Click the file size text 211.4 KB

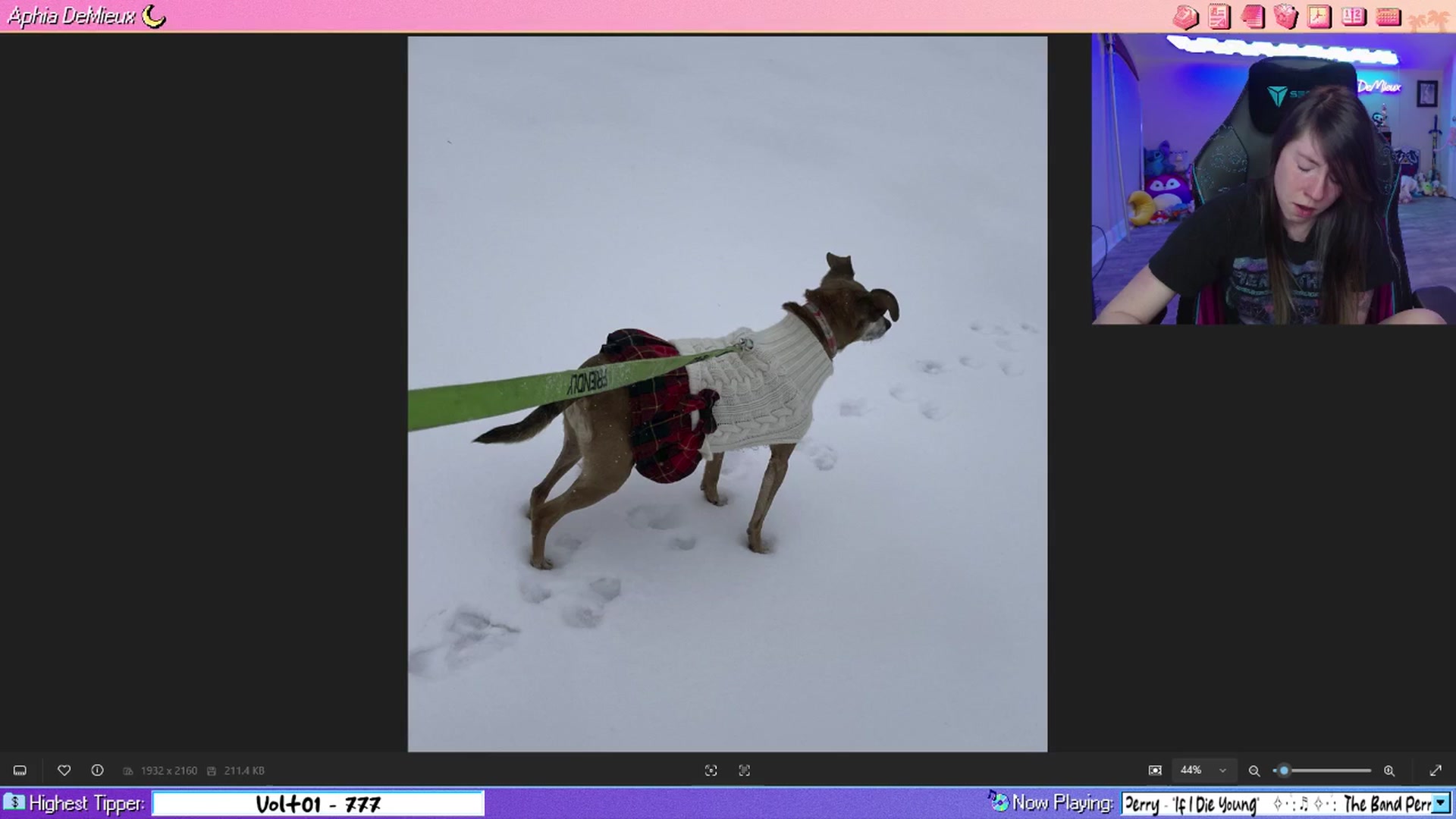tap(244, 770)
